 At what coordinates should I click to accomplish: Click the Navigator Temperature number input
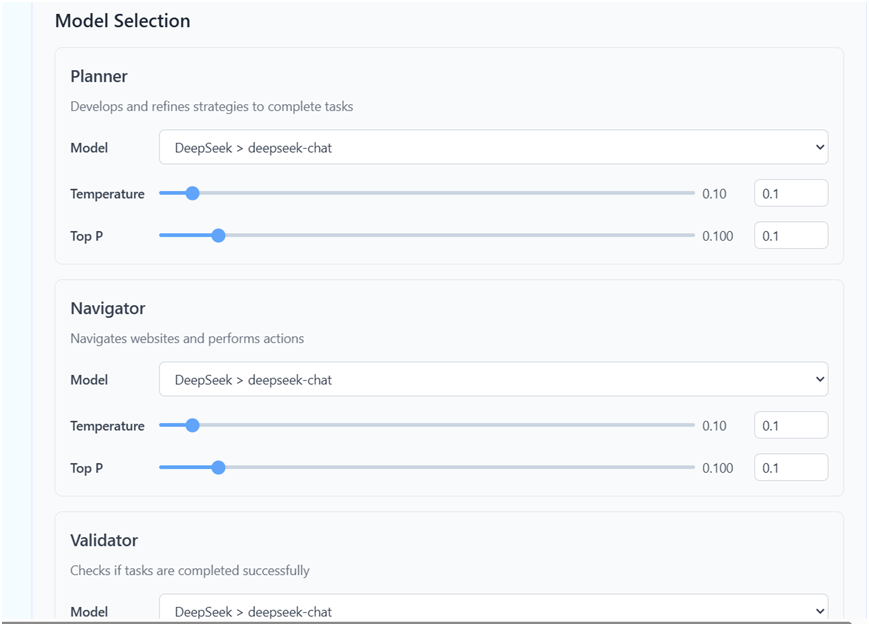click(x=791, y=425)
